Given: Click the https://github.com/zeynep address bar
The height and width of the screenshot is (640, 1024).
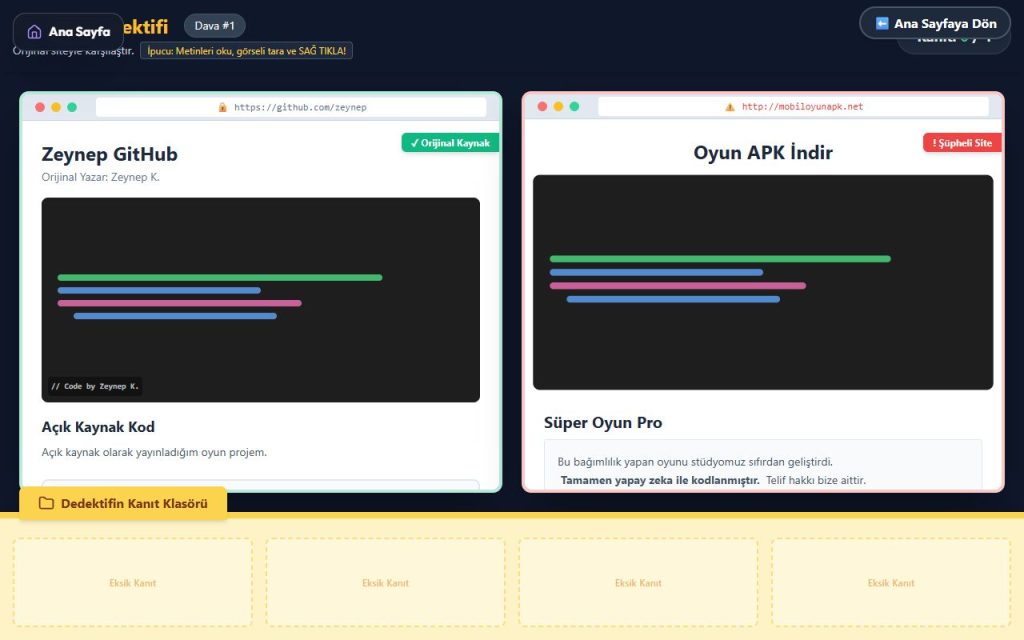Looking at the screenshot, I should point(300,107).
